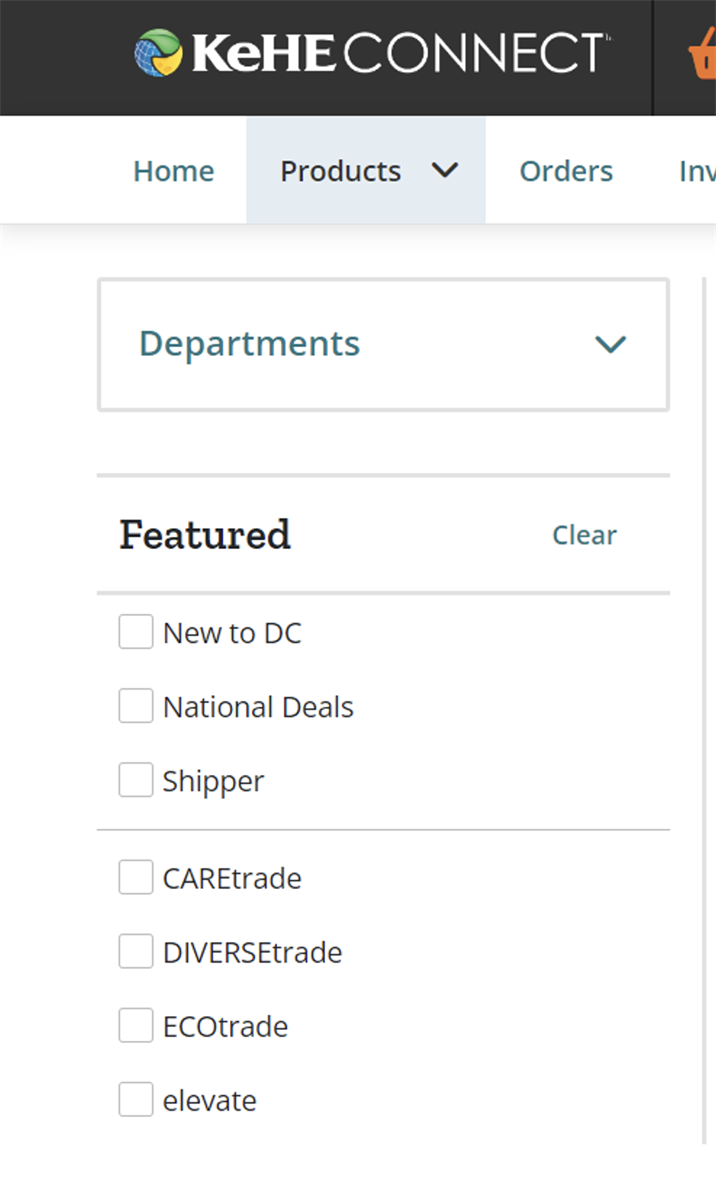Enable the New to DC checkbox
716x1200 pixels.
tap(136, 632)
